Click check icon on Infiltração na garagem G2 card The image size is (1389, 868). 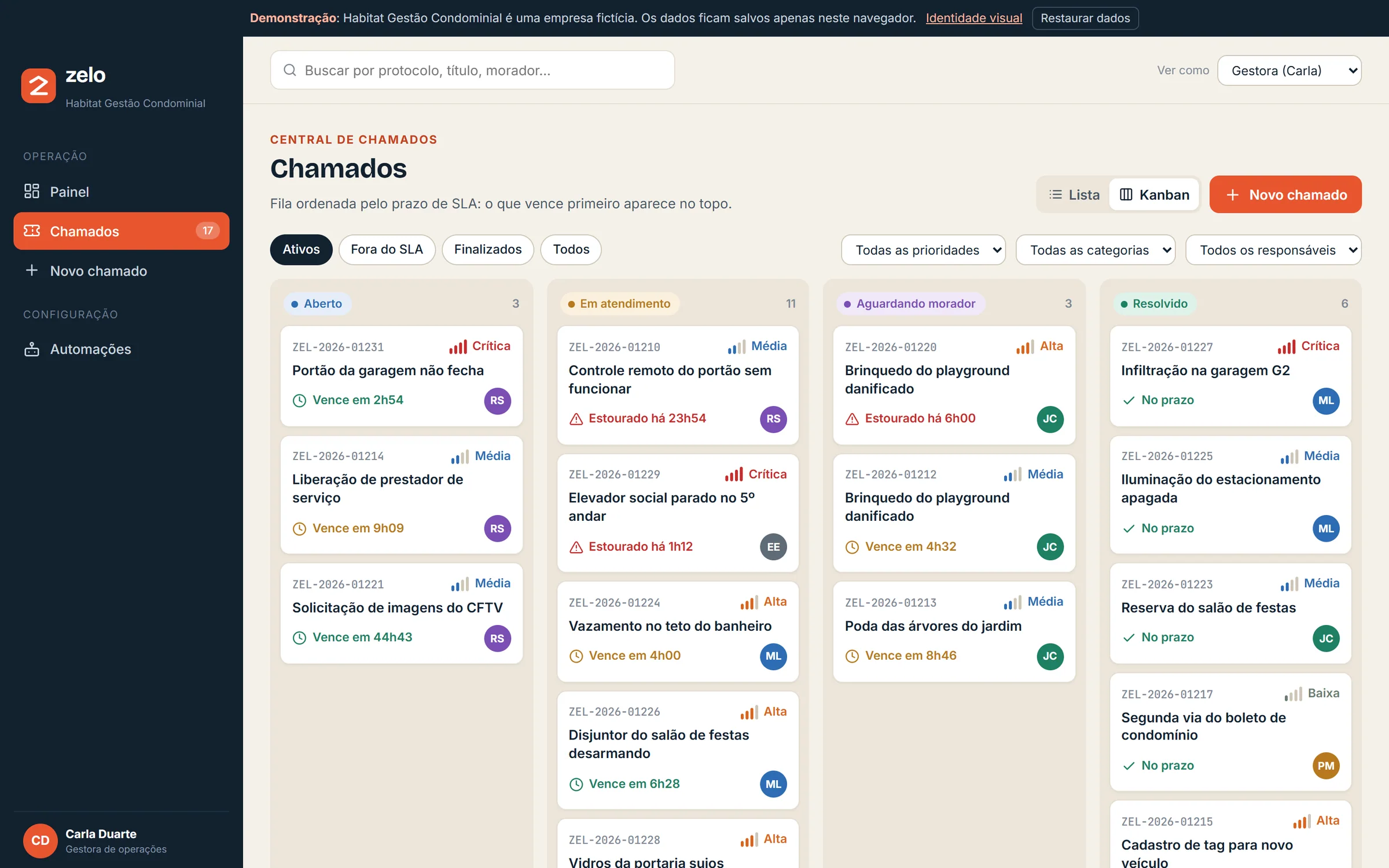point(1129,400)
